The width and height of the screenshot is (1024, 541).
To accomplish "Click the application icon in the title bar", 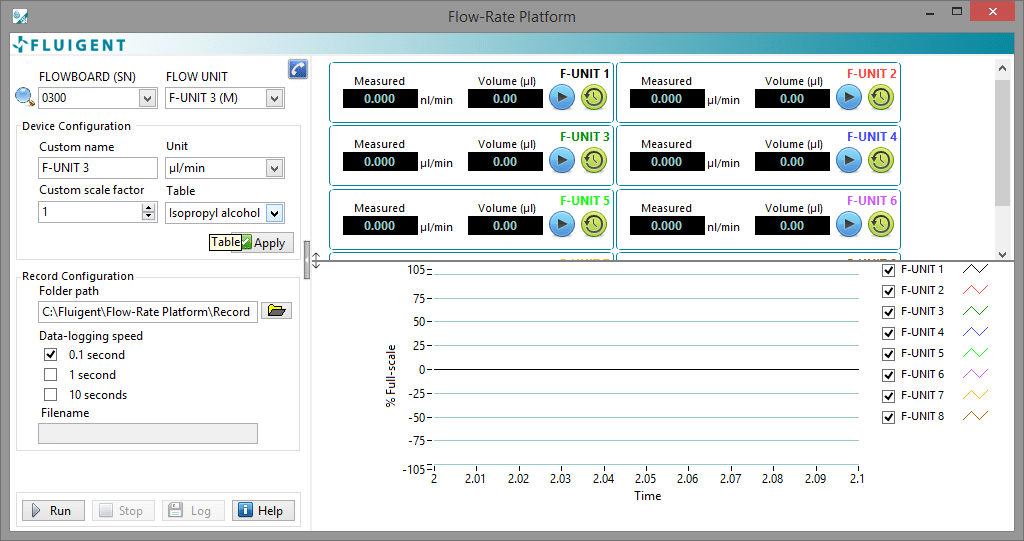I will tap(20, 16).
